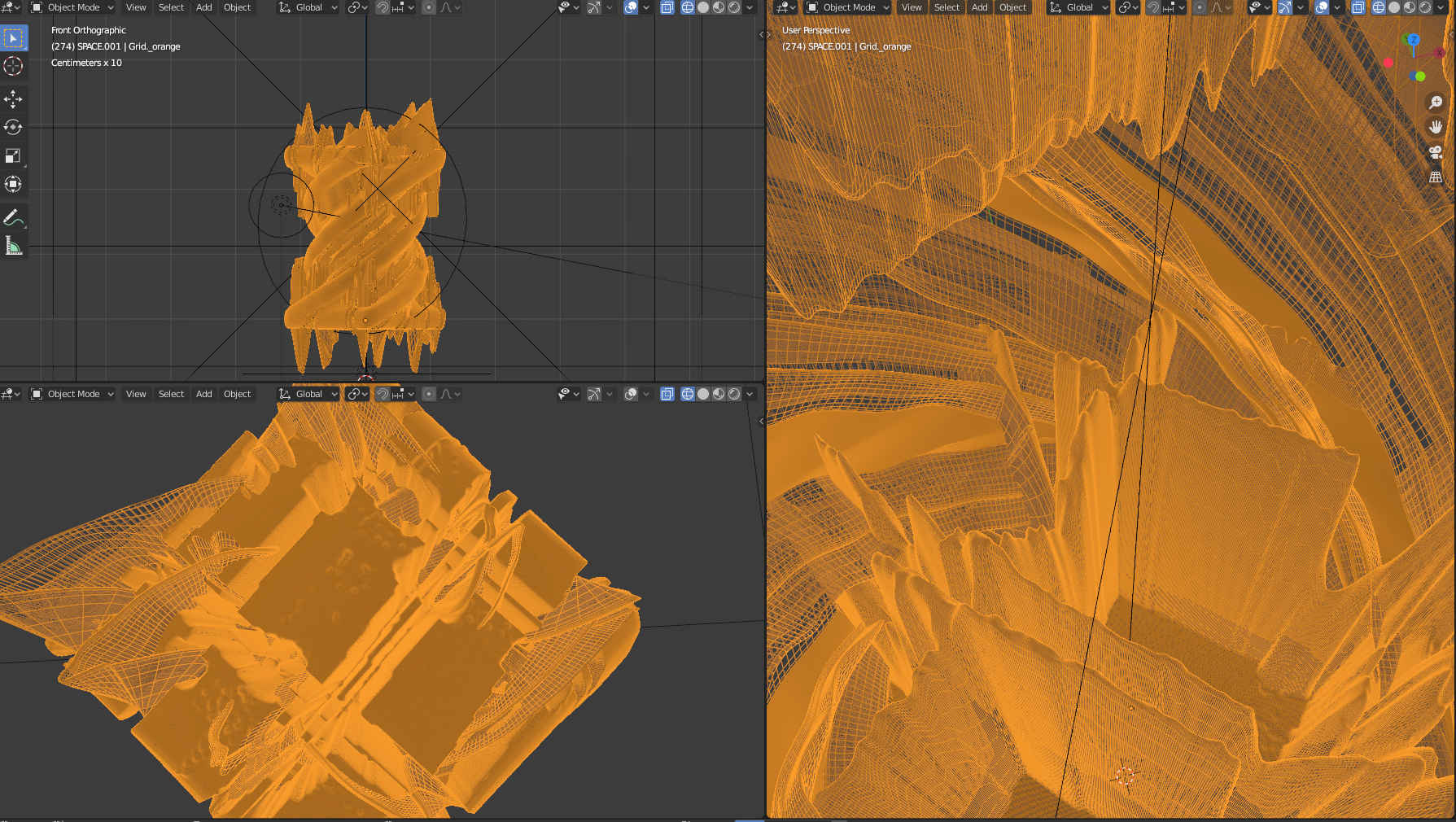Image resolution: width=1456 pixels, height=822 pixels.
Task: Open Add menu in bottom-left viewport
Action: (x=204, y=394)
